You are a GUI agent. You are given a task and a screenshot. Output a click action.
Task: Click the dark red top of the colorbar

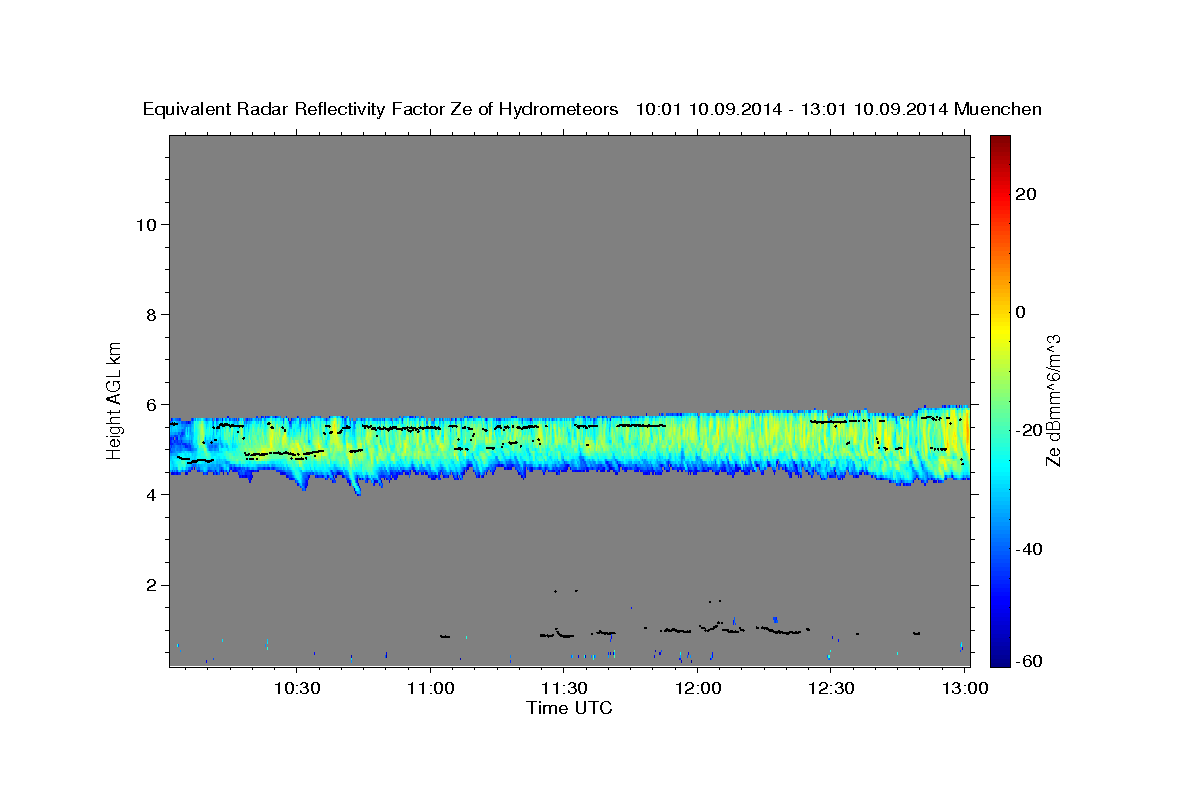coord(999,145)
